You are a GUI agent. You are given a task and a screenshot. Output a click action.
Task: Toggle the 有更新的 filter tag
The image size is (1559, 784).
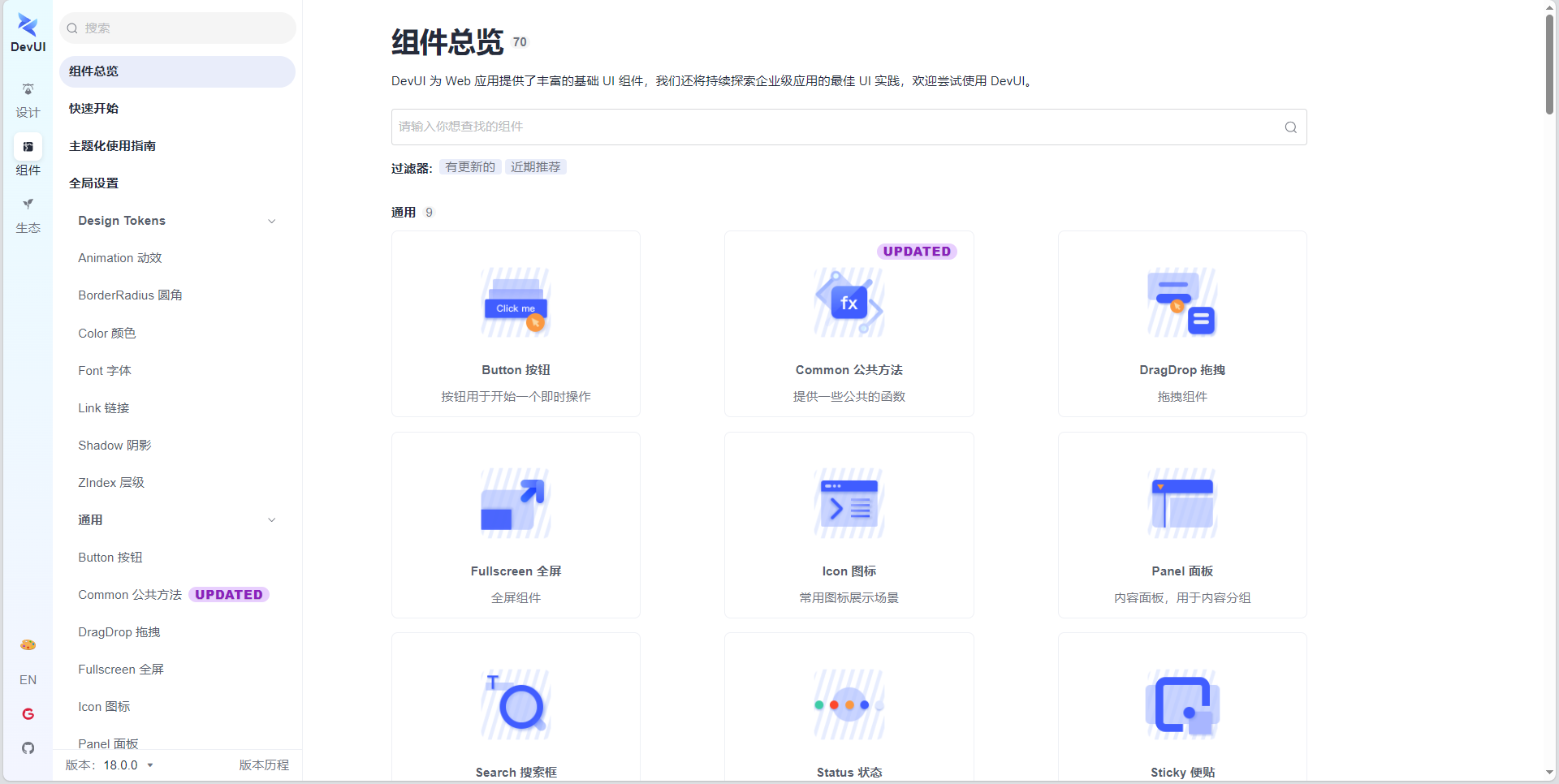(x=470, y=167)
